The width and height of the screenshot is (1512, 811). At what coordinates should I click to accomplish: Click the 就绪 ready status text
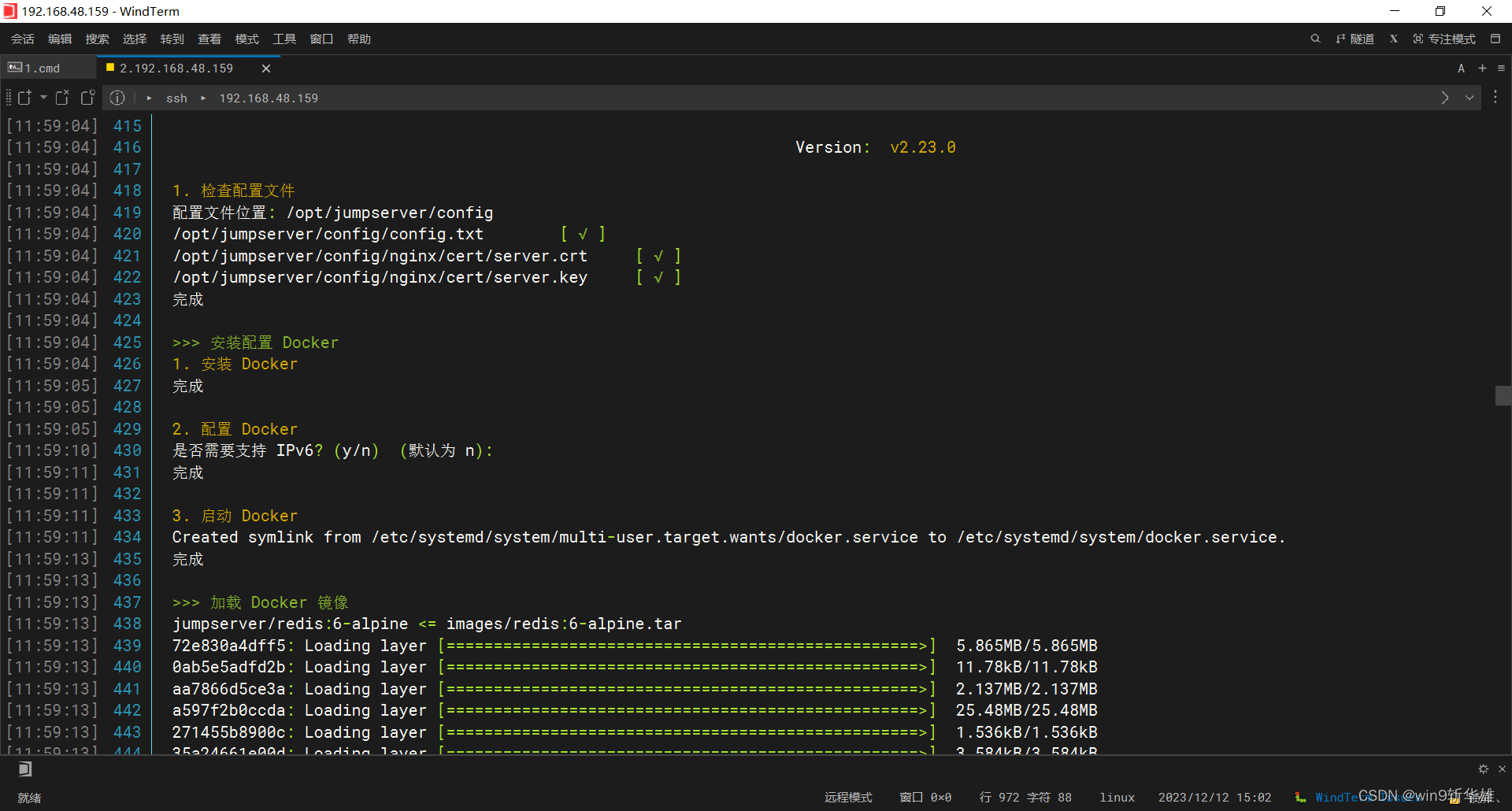pyautogui.click(x=29, y=798)
